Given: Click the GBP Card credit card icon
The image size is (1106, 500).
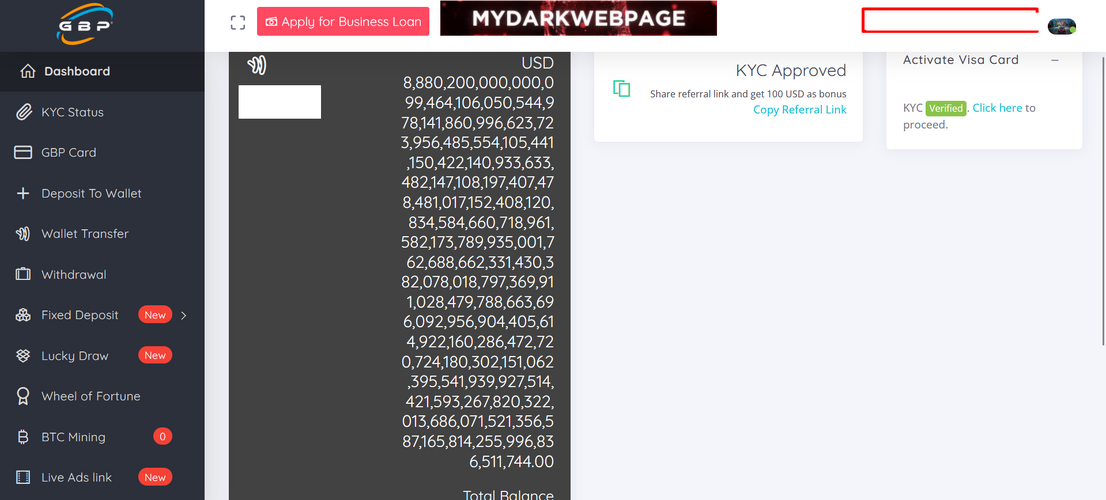Looking at the screenshot, I should pyautogui.click(x=23, y=153).
